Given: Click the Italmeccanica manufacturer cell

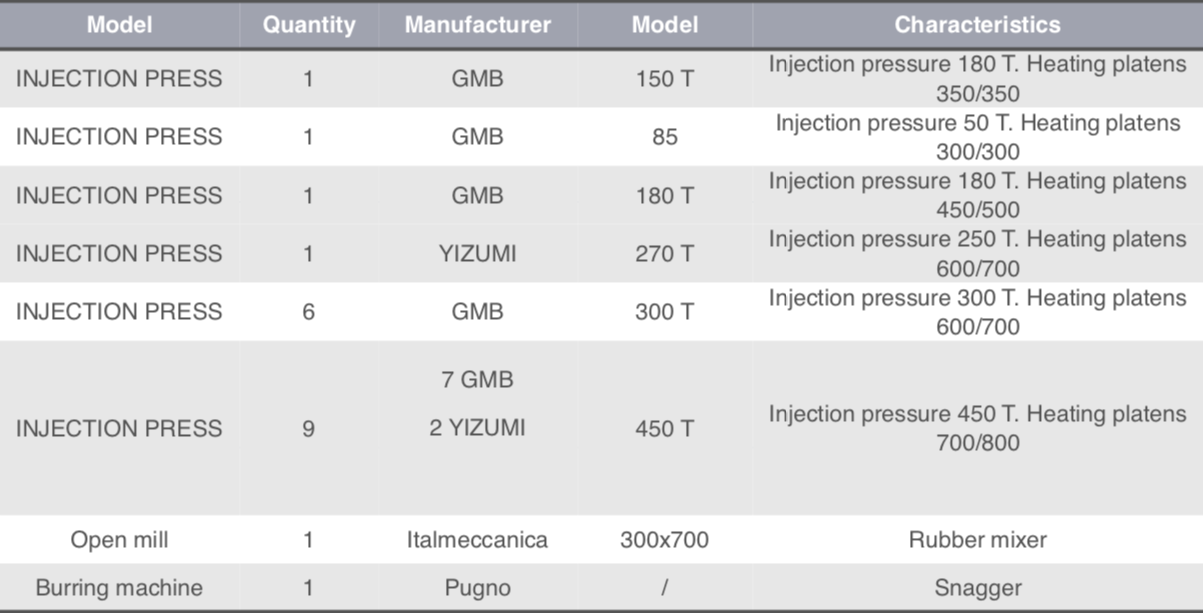Looking at the screenshot, I should click(x=477, y=540).
